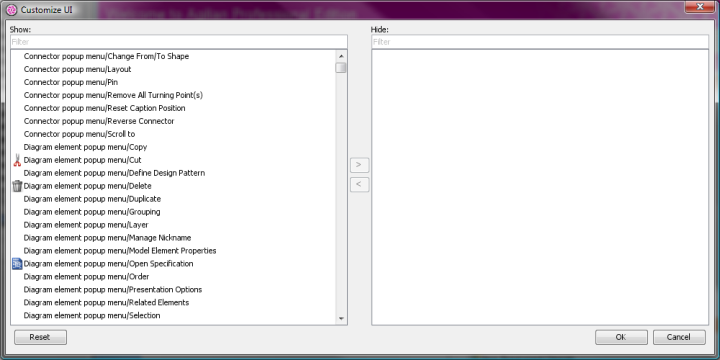Select Connector popup menu/Change From/To Shape

click(106, 56)
